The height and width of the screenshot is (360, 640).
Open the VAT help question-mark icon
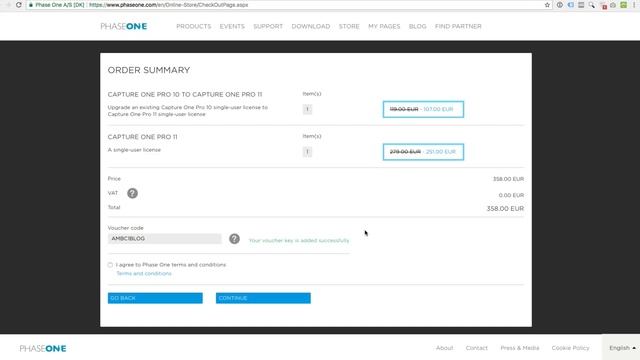132,193
